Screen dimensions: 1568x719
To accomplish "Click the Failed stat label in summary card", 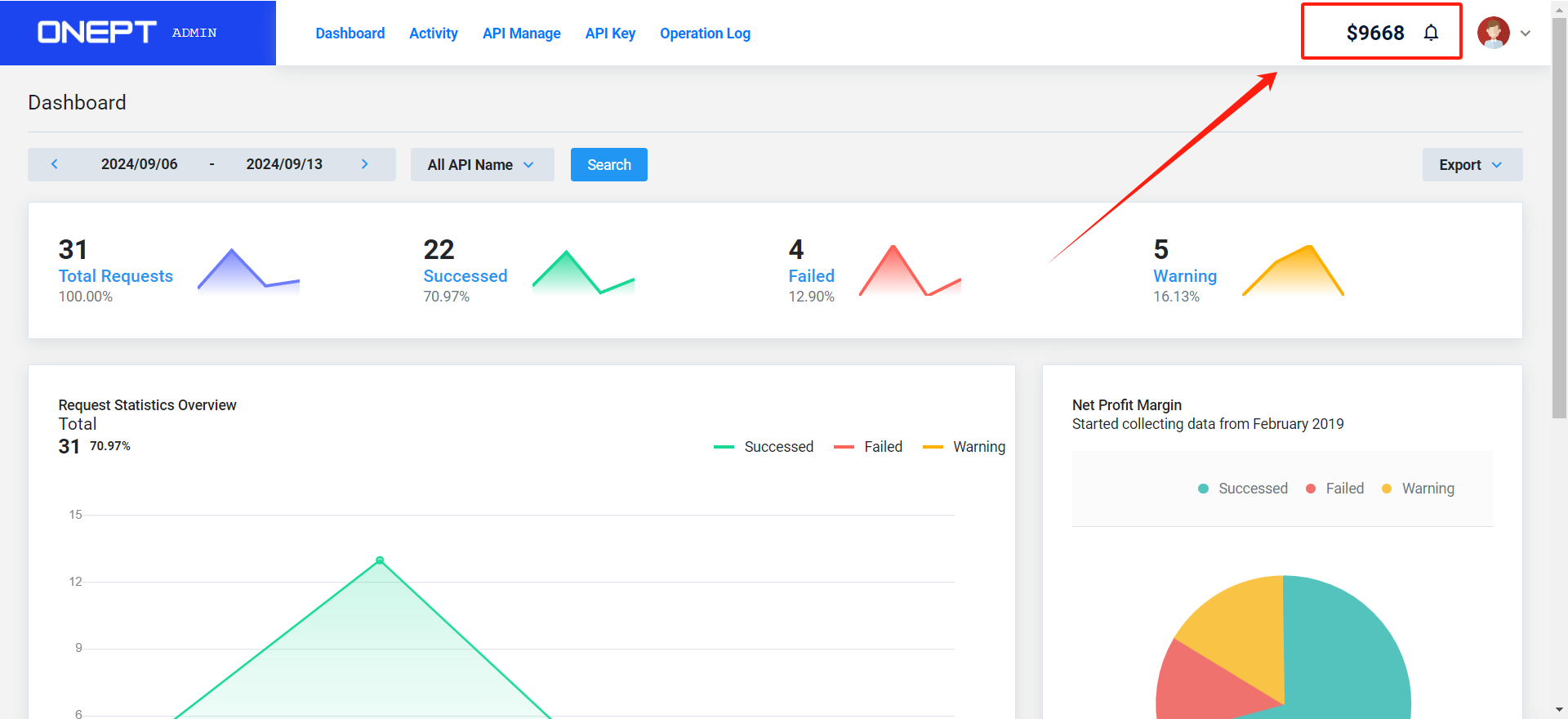I will pyautogui.click(x=812, y=276).
